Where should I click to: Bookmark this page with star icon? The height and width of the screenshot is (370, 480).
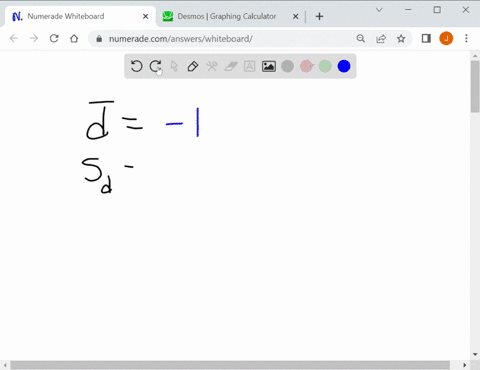tap(401, 39)
